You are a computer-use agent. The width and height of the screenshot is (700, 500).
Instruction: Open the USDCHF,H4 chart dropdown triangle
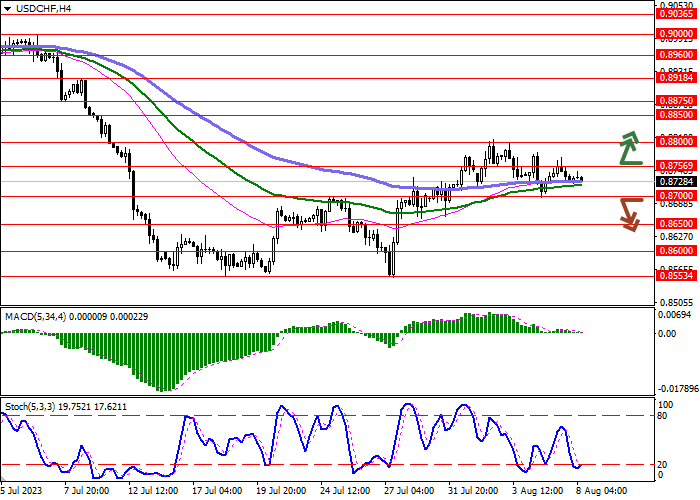tap(8, 9)
